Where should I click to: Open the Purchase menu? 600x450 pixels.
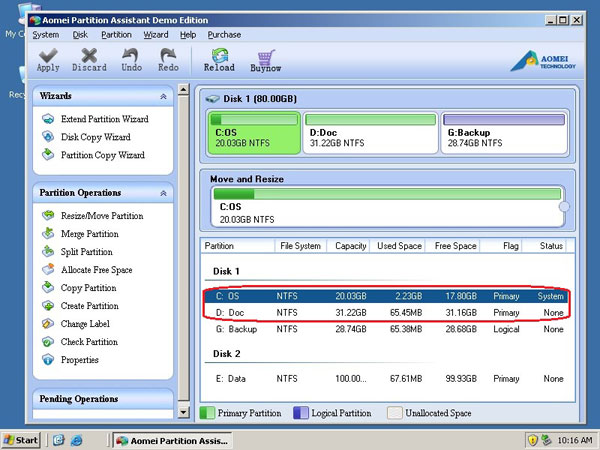[x=224, y=35]
